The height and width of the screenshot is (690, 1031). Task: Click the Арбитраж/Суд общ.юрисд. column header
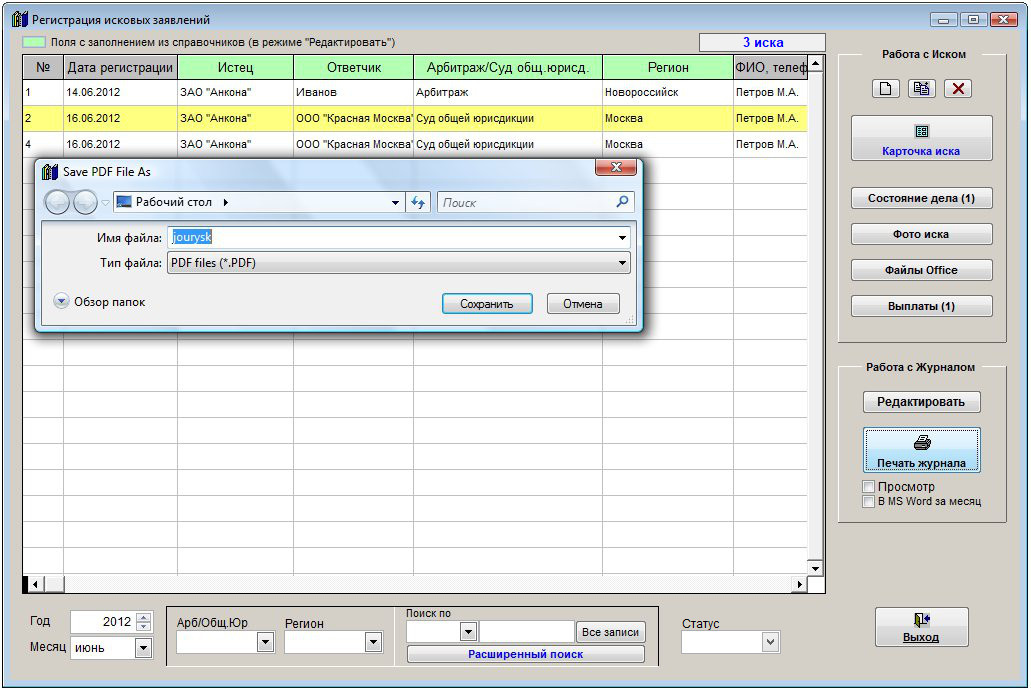point(508,67)
